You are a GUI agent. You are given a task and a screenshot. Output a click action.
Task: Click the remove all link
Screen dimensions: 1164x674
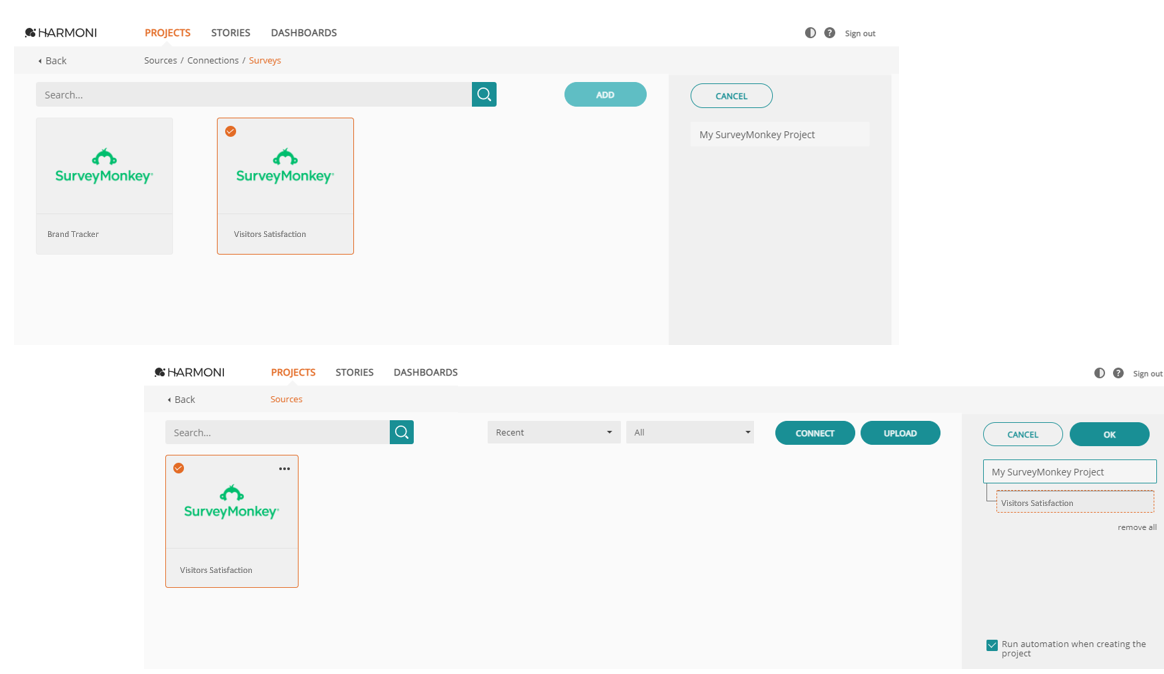coord(1137,527)
